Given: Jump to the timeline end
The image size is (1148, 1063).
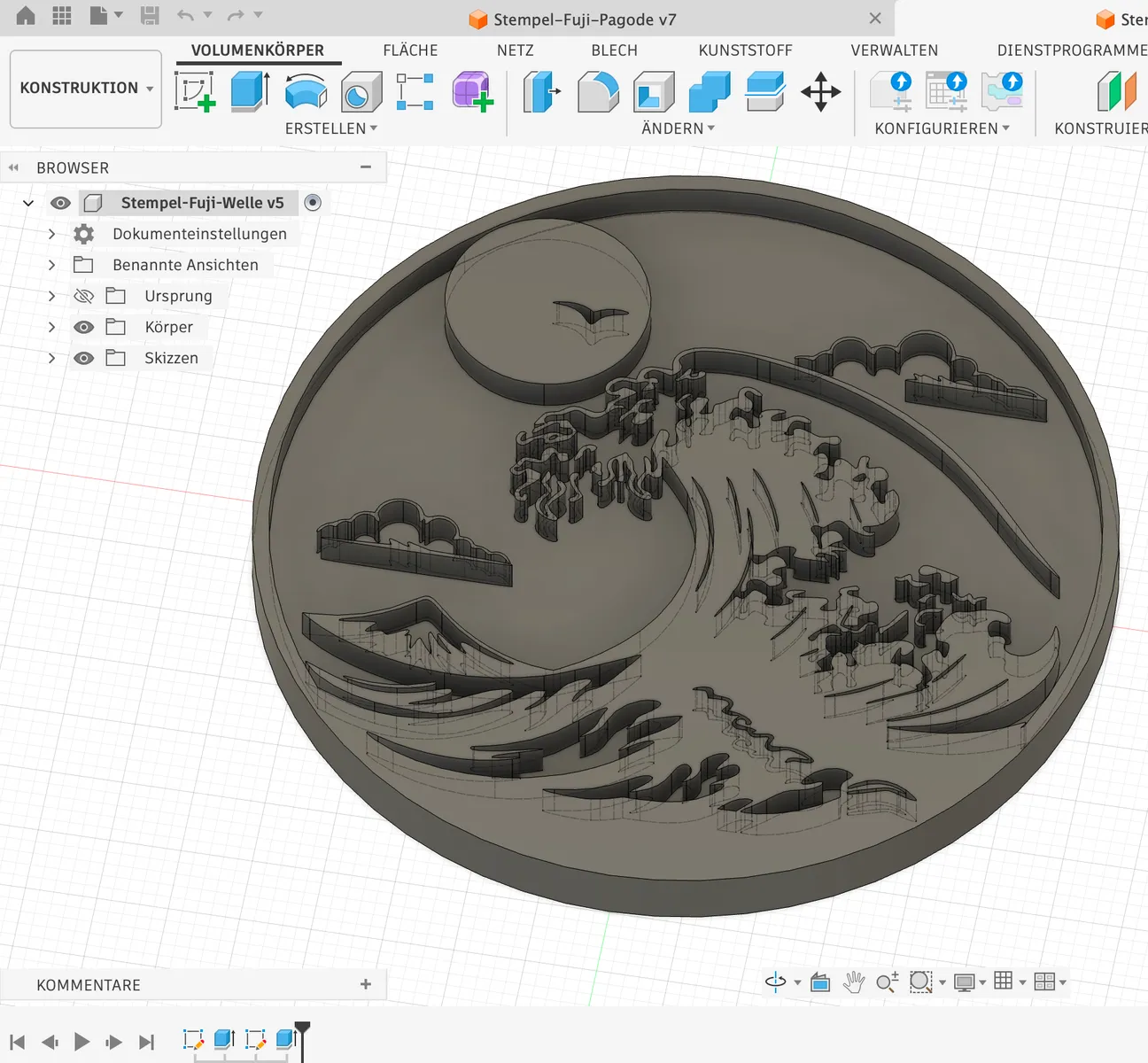Looking at the screenshot, I should (147, 1042).
